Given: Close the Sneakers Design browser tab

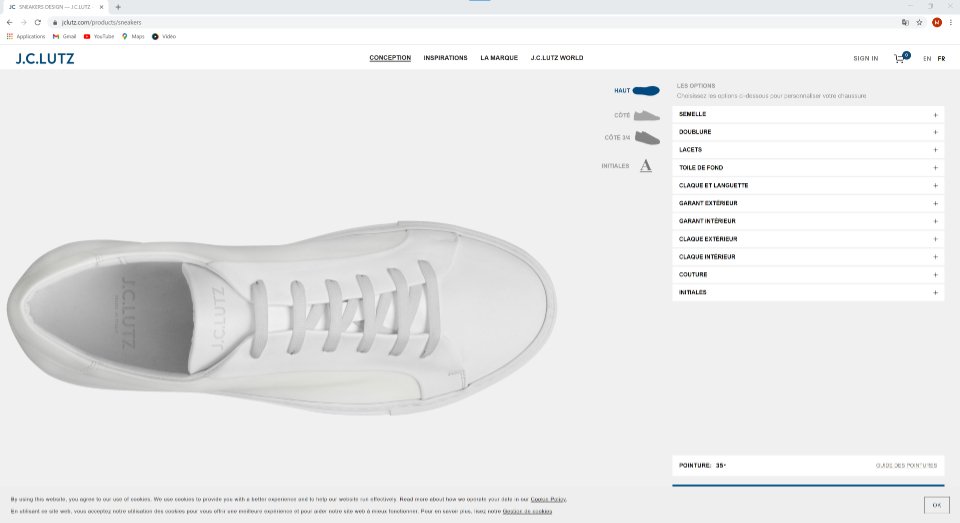Looking at the screenshot, I should click(102, 7).
